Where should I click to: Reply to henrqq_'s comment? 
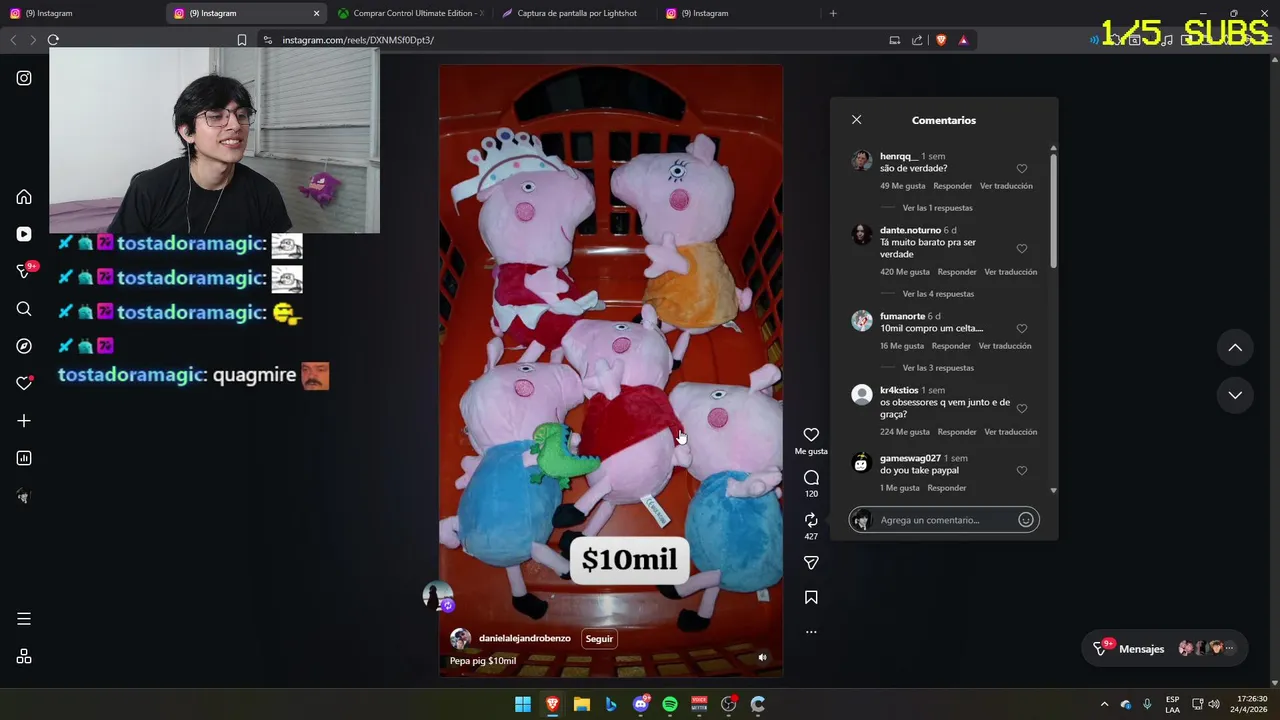[952, 186]
